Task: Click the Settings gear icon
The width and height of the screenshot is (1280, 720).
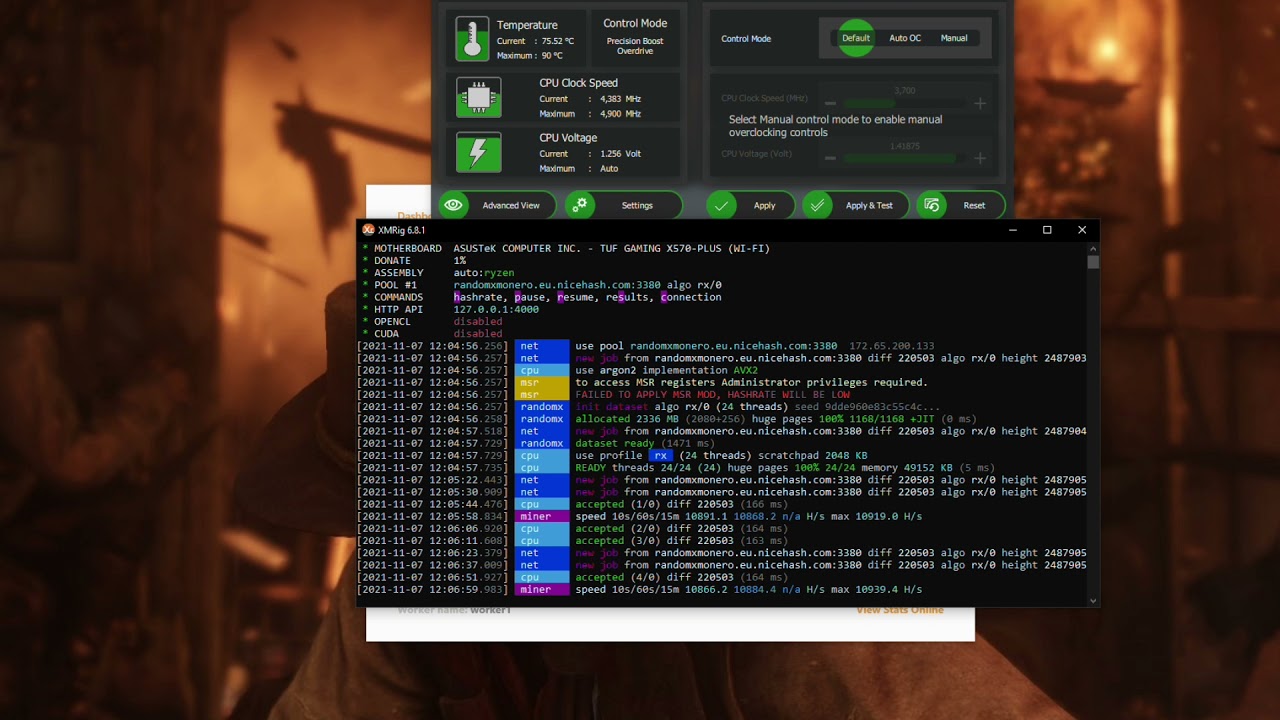Action: coord(580,205)
